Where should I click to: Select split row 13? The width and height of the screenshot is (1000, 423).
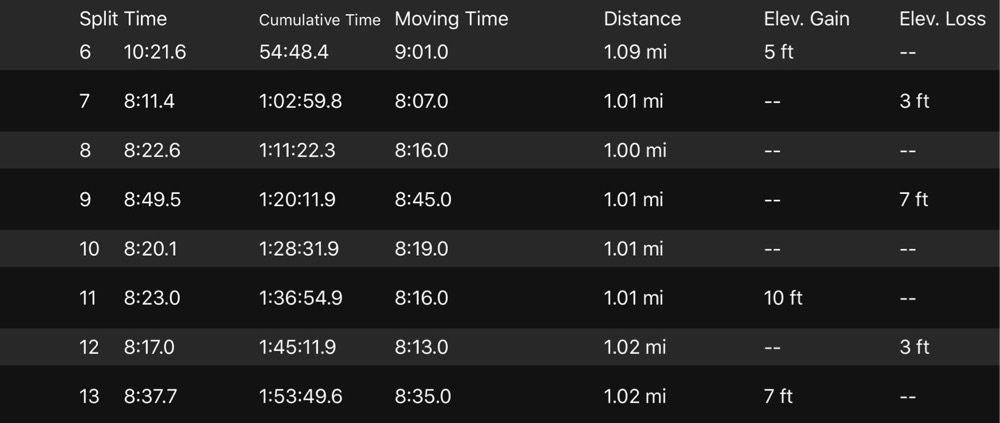point(500,396)
